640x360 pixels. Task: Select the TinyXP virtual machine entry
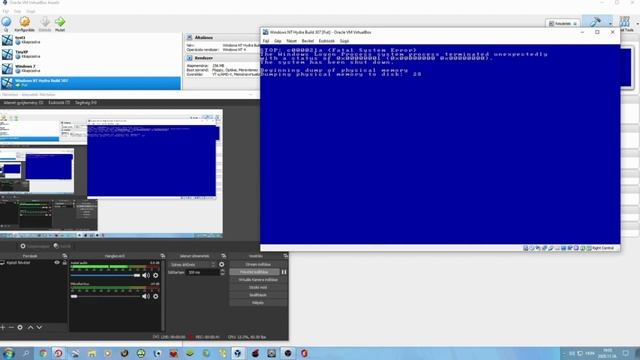tap(91, 54)
